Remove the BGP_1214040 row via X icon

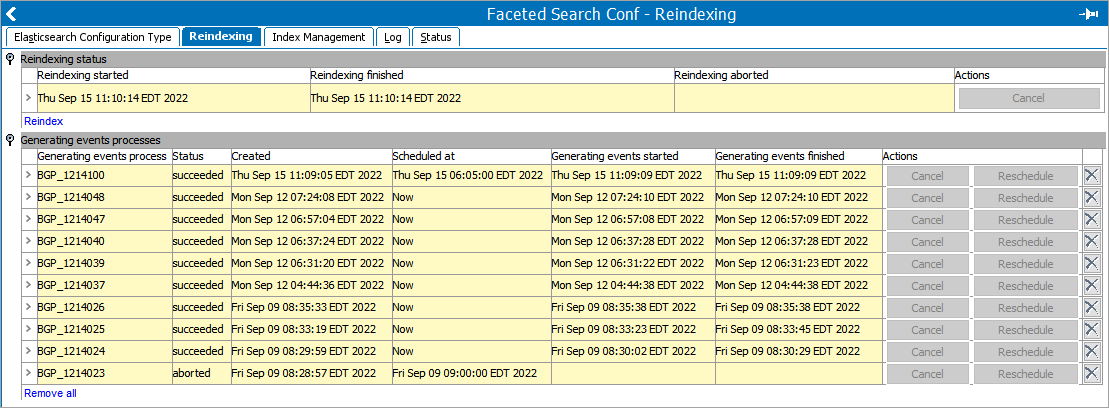[x=1091, y=241]
